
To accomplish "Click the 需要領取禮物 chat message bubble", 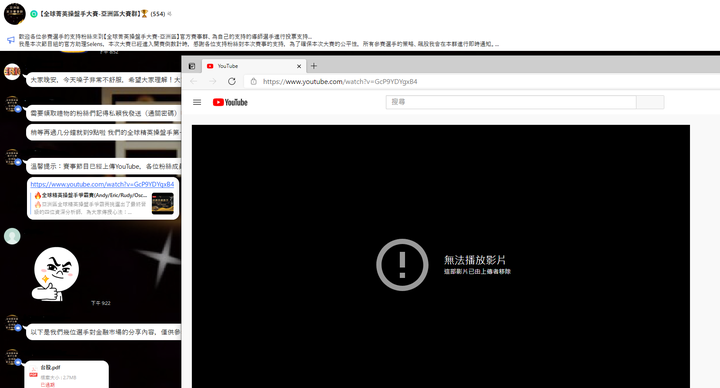I will (104, 113).
